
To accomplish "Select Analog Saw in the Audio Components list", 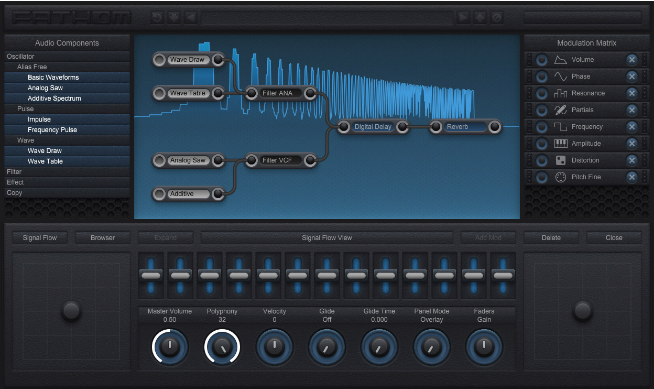I will pyautogui.click(x=67, y=88).
